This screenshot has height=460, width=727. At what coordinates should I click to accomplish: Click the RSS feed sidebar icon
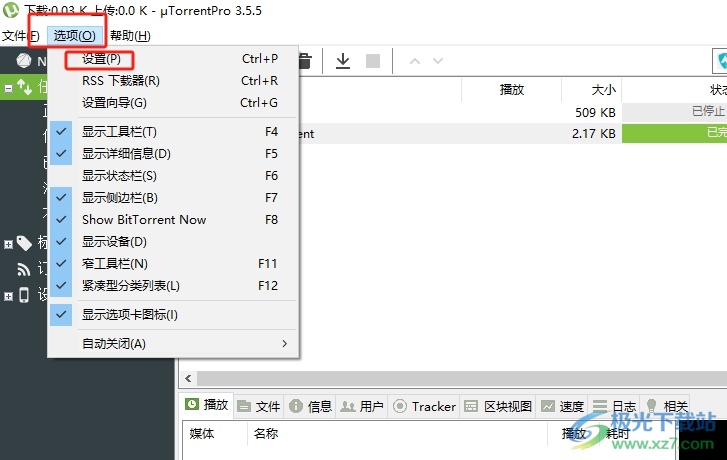(24, 269)
